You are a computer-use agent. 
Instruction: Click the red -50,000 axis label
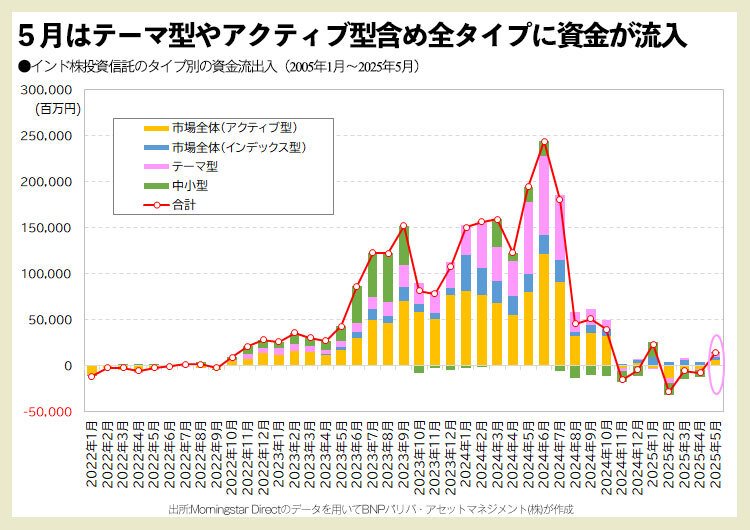(46, 412)
